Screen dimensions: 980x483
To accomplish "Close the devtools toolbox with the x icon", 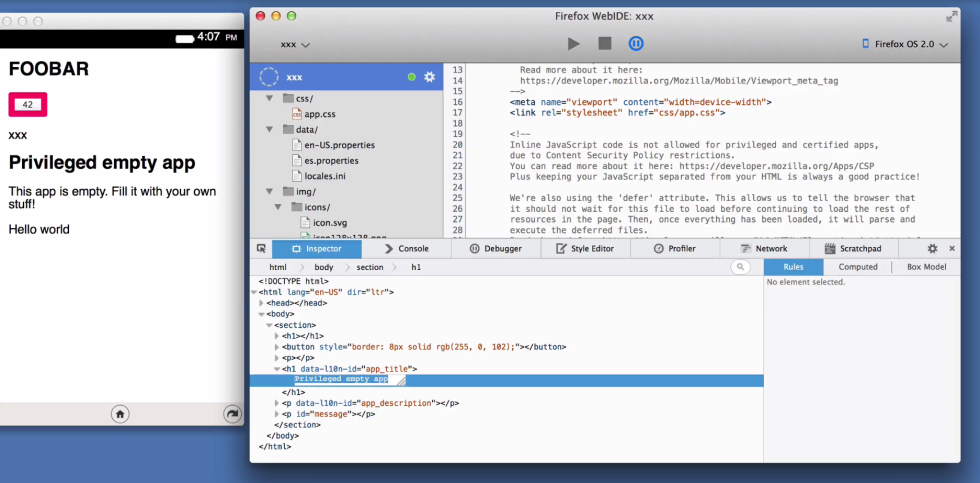I will pyautogui.click(x=952, y=249).
